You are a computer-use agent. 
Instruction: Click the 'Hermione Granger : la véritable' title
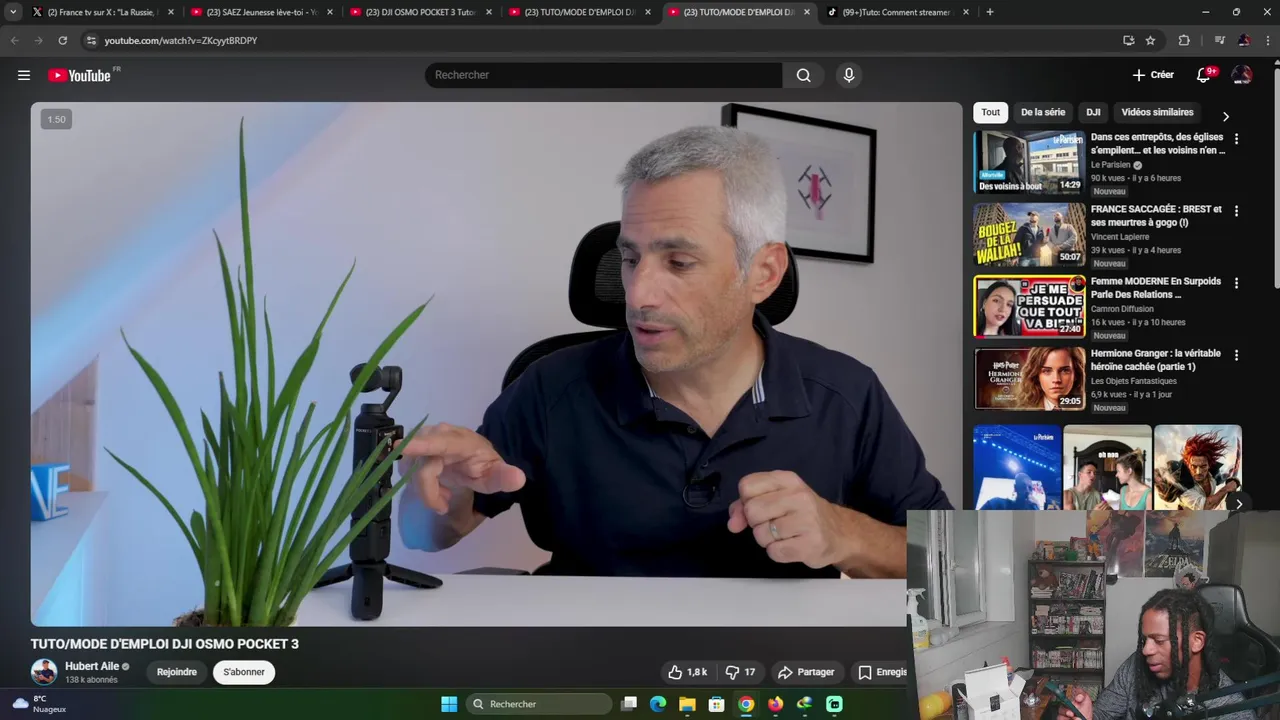pyautogui.click(x=1155, y=359)
